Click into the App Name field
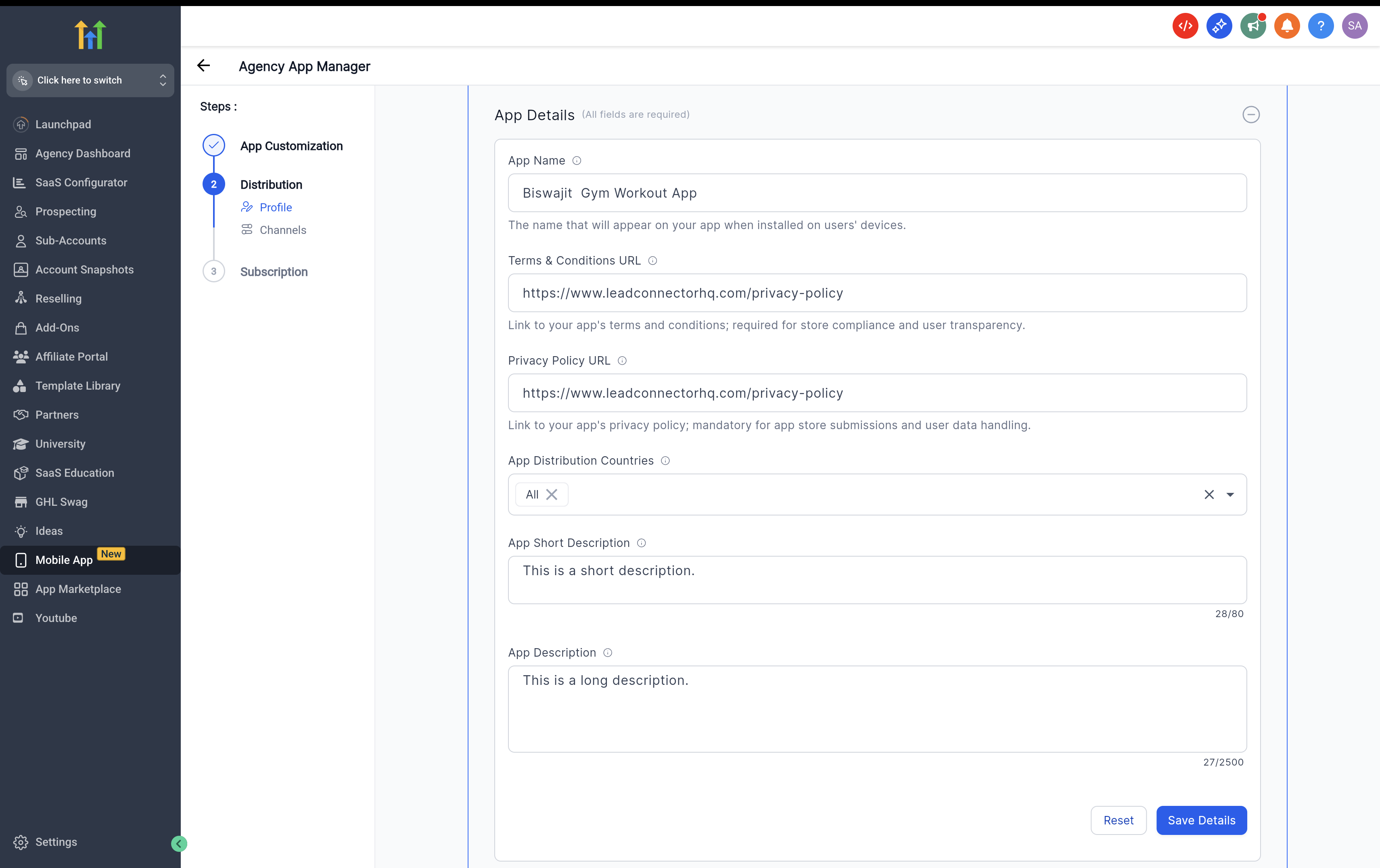1380x868 pixels. pos(877,193)
